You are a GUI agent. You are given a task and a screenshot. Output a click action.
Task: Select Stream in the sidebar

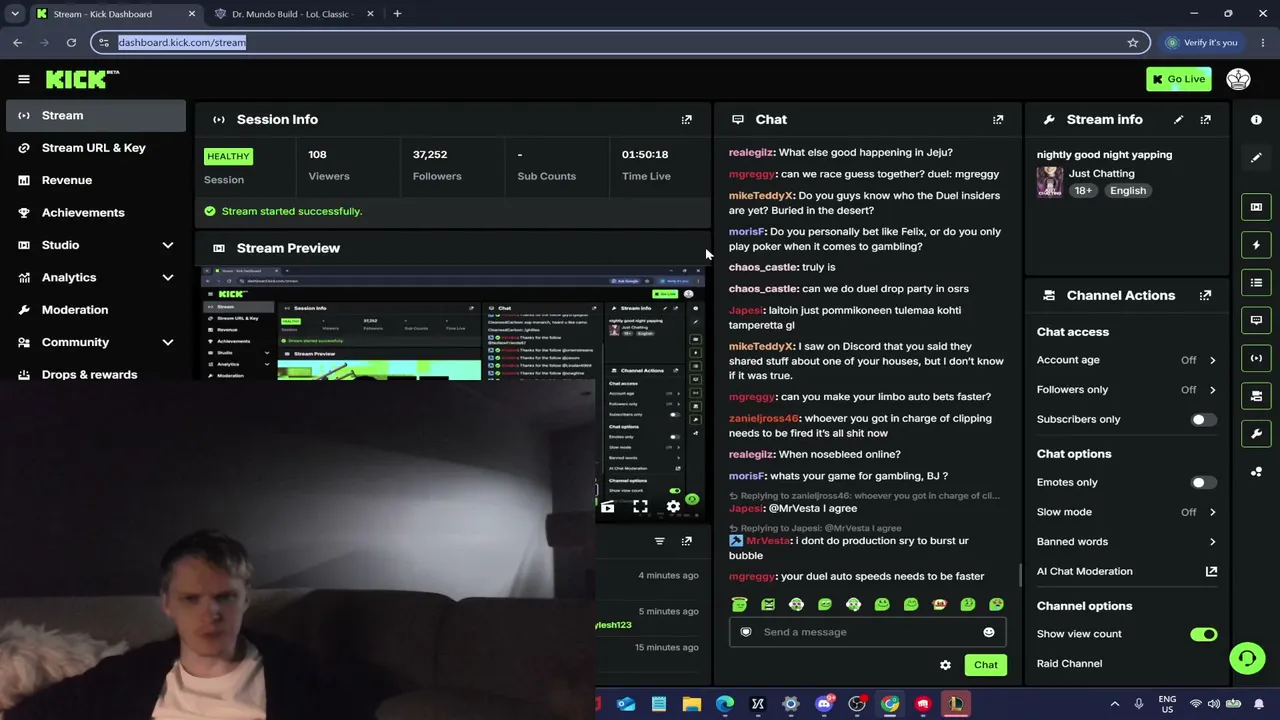tap(96, 115)
